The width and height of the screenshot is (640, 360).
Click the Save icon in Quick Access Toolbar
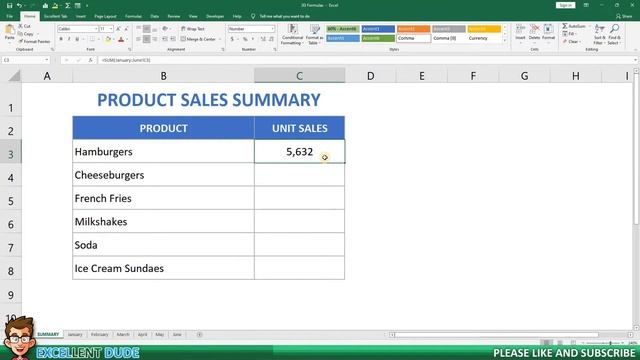coord(9,5)
